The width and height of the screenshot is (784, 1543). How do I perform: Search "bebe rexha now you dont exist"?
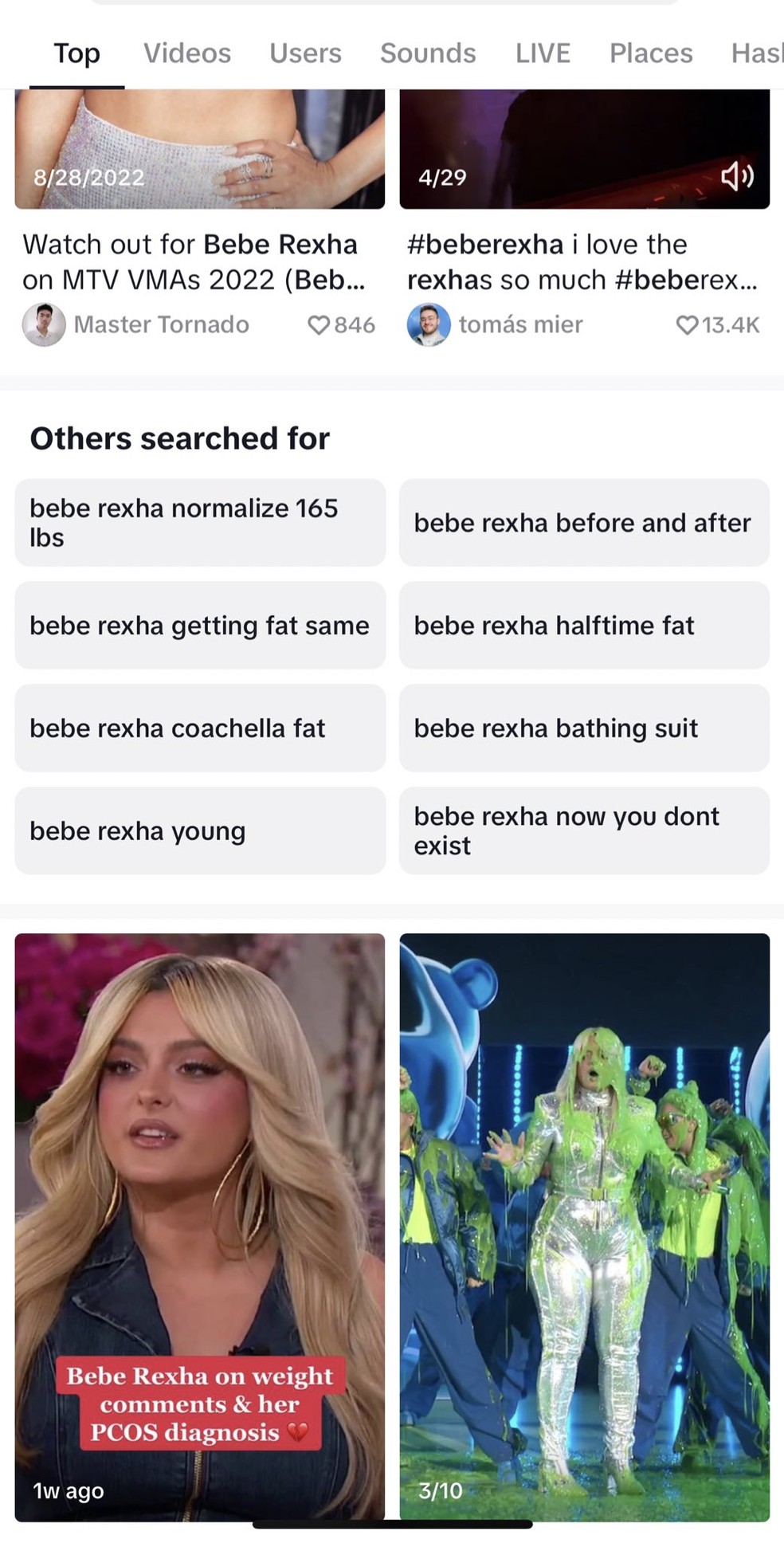pos(582,830)
